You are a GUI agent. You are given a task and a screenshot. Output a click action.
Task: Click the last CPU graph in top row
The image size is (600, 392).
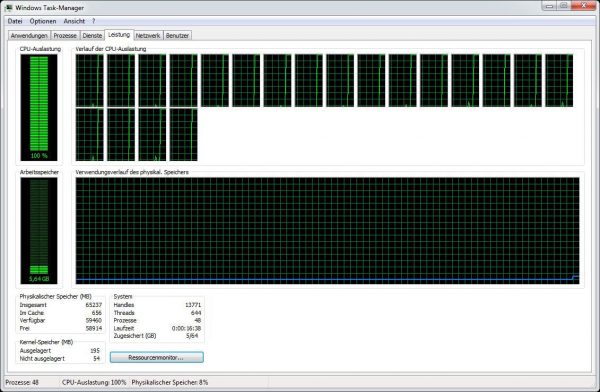click(x=559, y=80)
